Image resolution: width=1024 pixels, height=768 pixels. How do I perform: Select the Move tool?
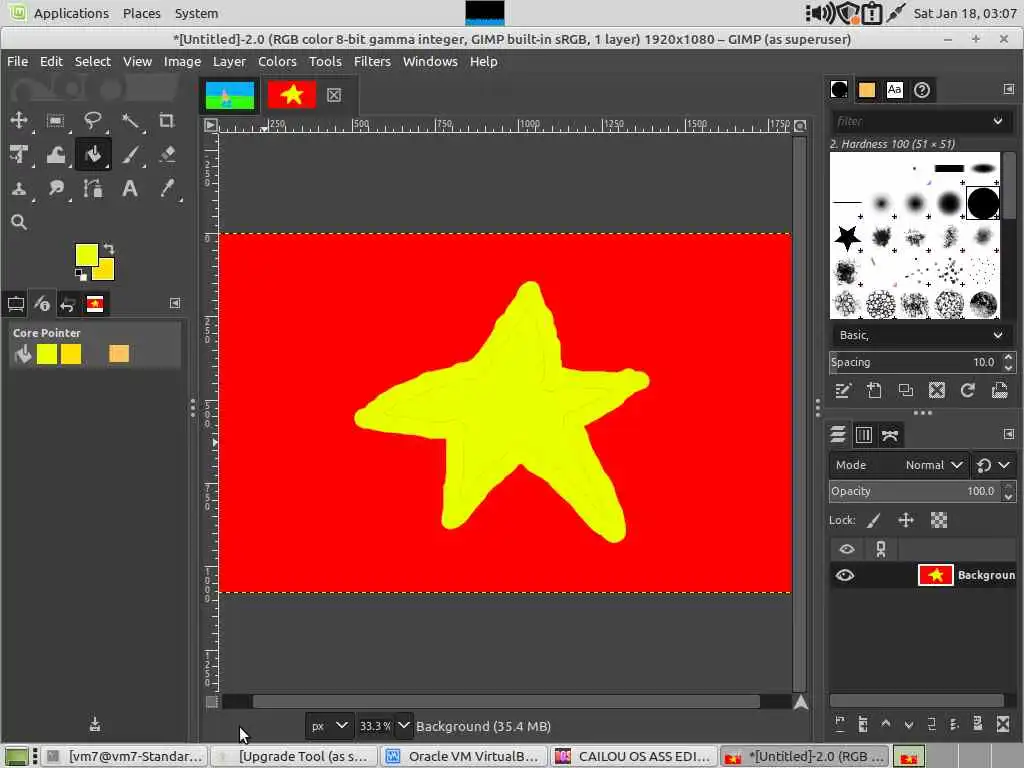[19, 120]
